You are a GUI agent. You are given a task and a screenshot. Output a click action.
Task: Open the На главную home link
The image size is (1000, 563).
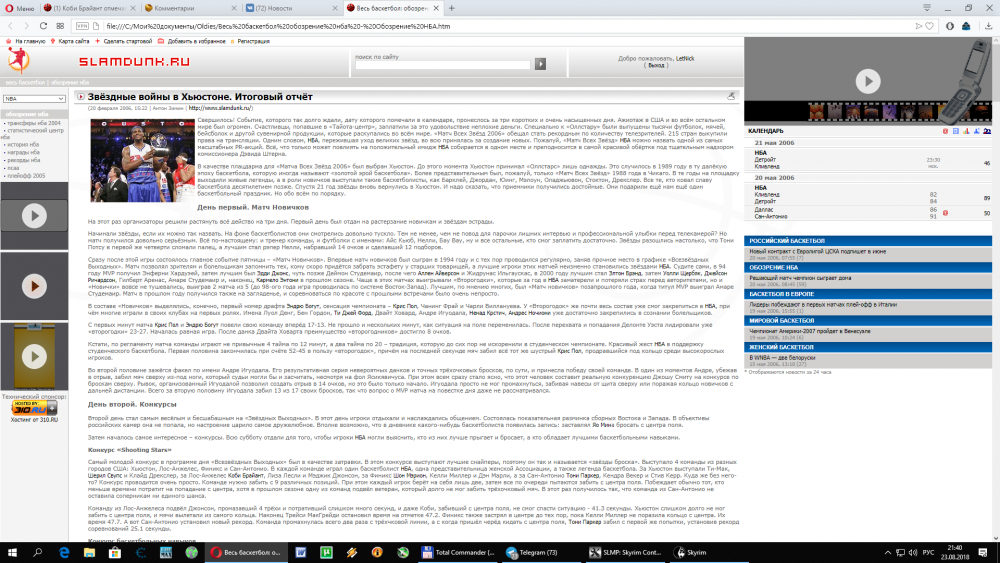point(29,41)
